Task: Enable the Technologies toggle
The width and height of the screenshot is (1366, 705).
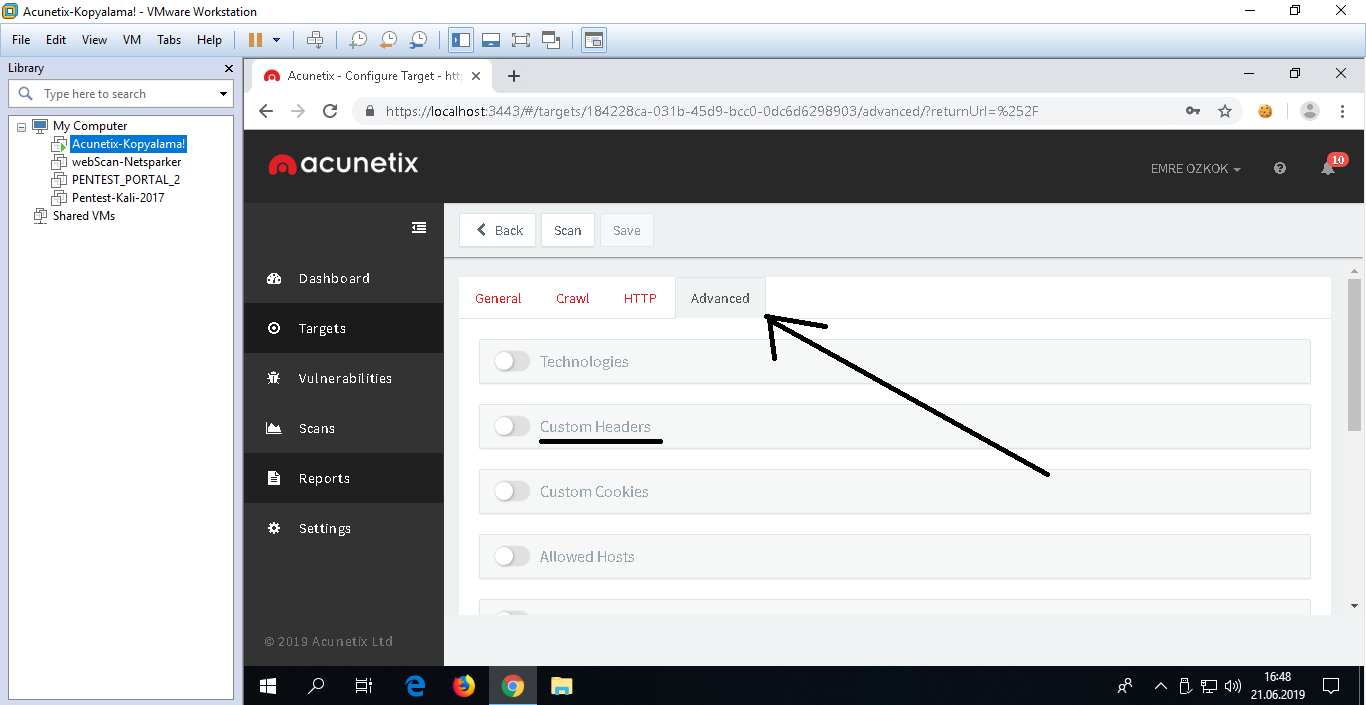Action: pyautogui.click(x=512, y=361)
